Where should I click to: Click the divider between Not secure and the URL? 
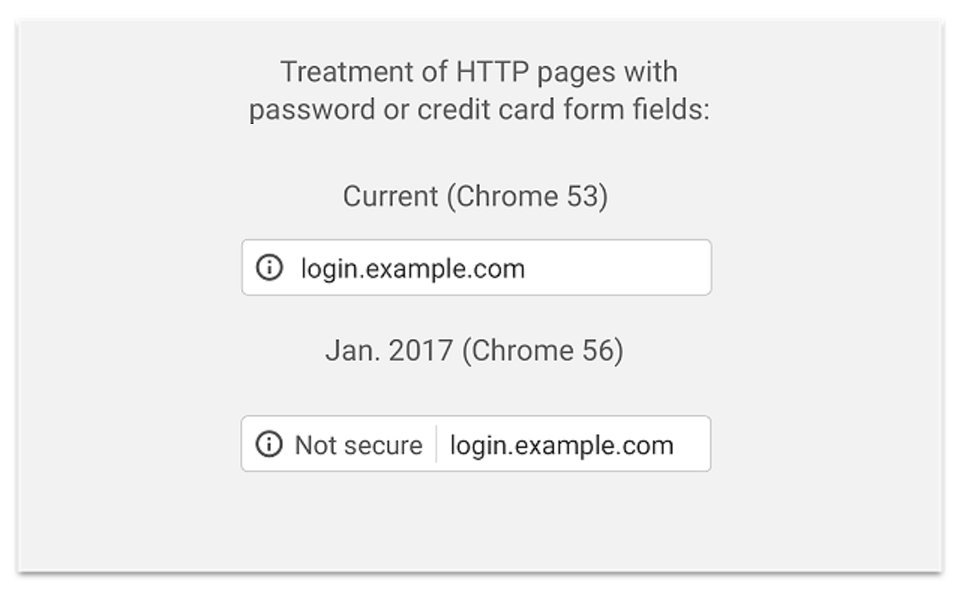[x=436, y=444]
